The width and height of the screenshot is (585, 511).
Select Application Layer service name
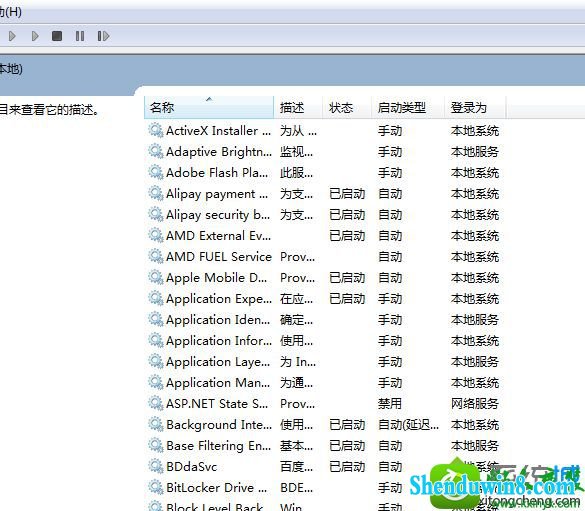coord(218,362)
